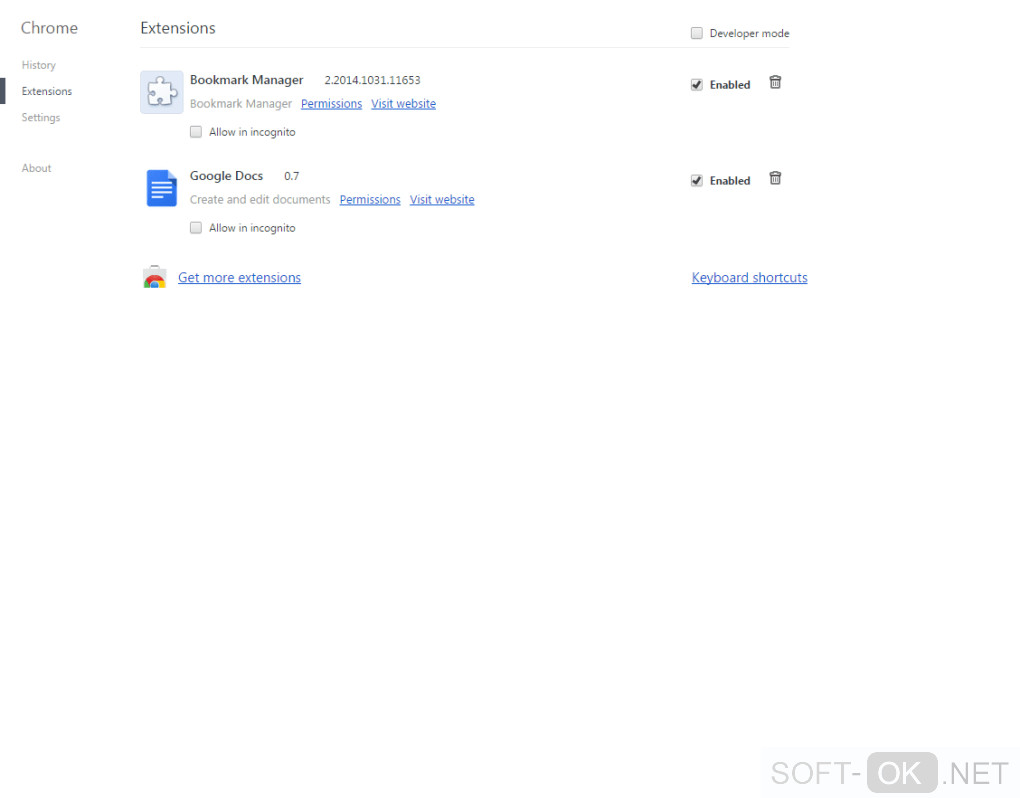Click the Bookmark Manager puzzle piece icon

pyautogui.click(x=161, y=92)
